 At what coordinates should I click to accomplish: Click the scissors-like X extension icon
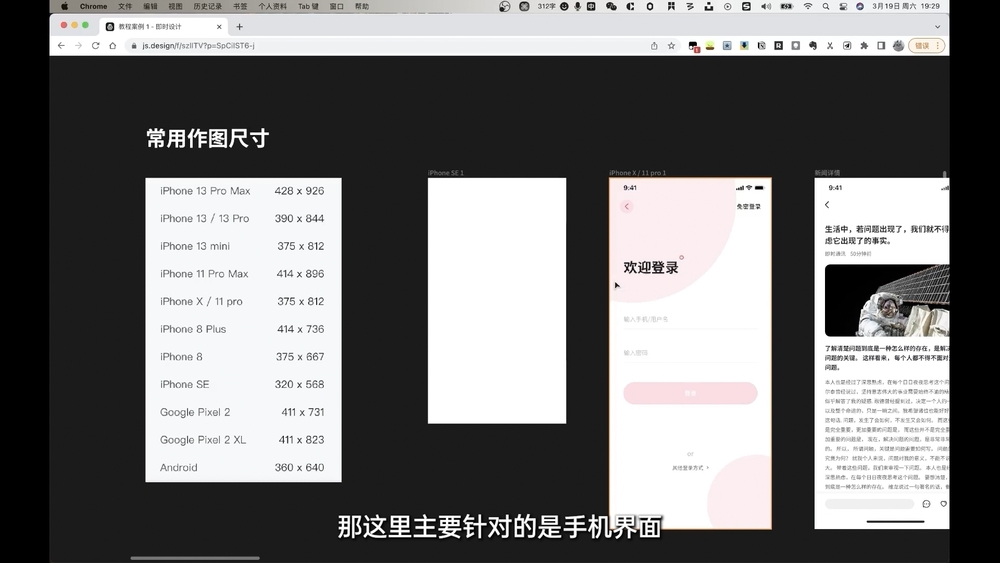click(830, 46)
